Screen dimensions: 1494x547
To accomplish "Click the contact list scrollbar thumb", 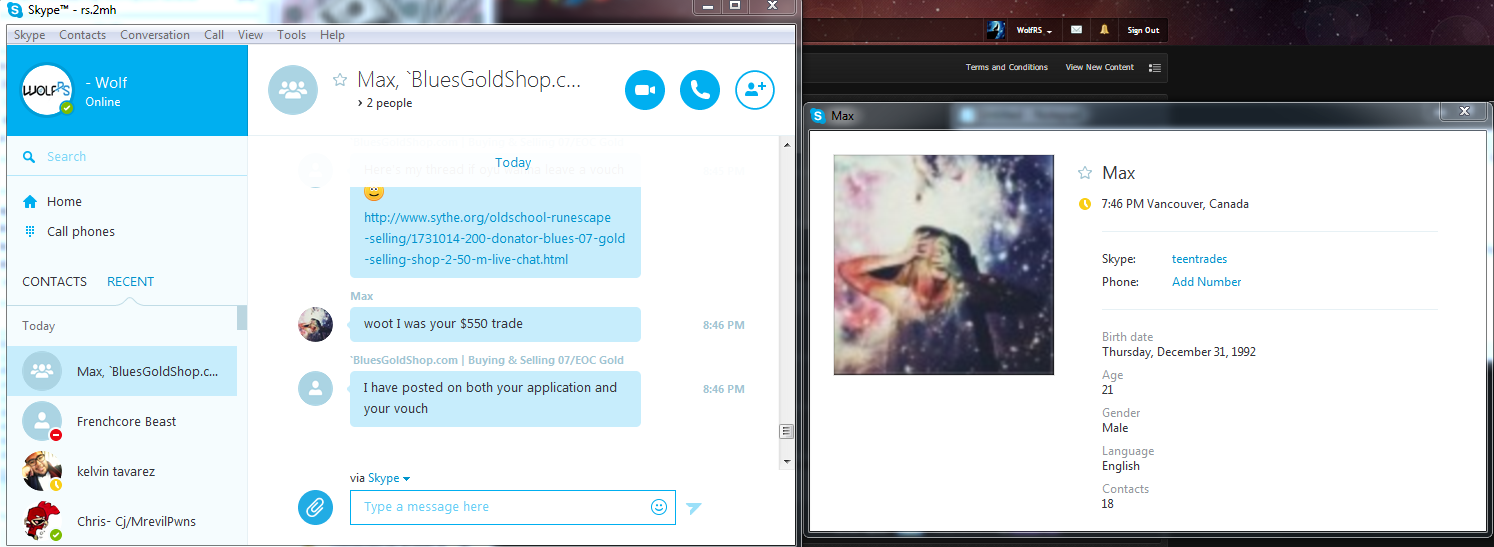I will [x=242, y=317].
